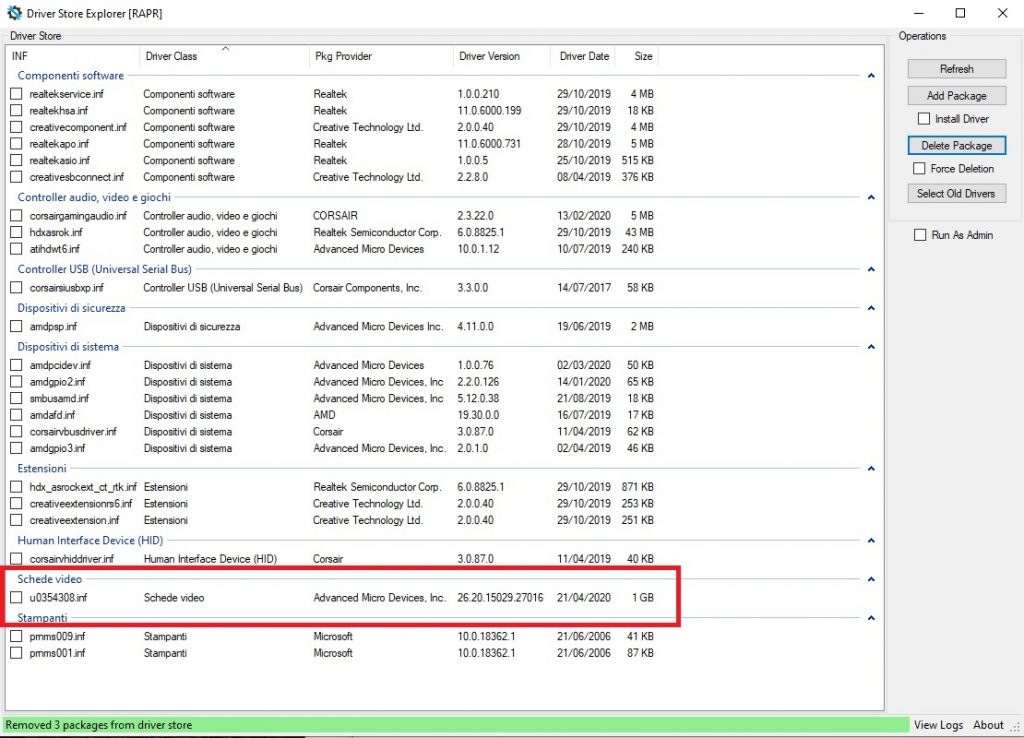
Task: Sort by the INF column header
Action: [x=72, y=56]
